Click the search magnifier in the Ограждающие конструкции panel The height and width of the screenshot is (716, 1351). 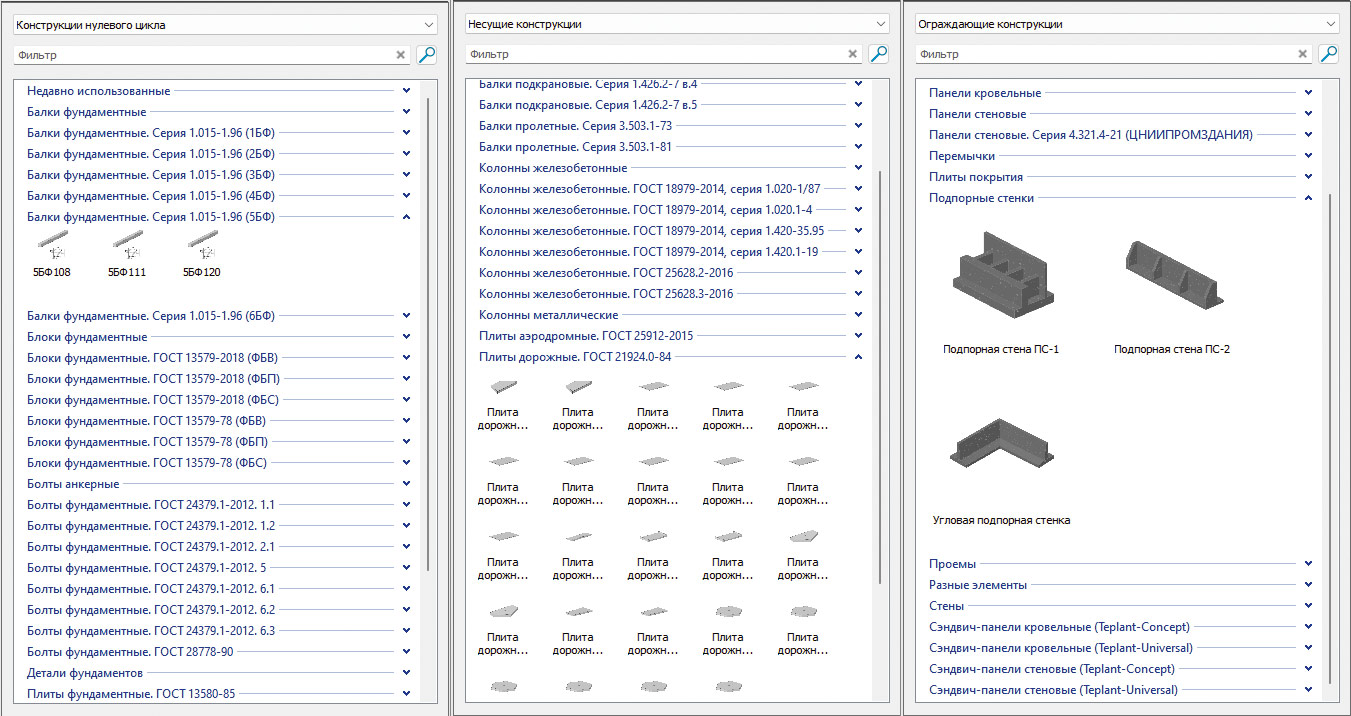[x=1329, y=54]
